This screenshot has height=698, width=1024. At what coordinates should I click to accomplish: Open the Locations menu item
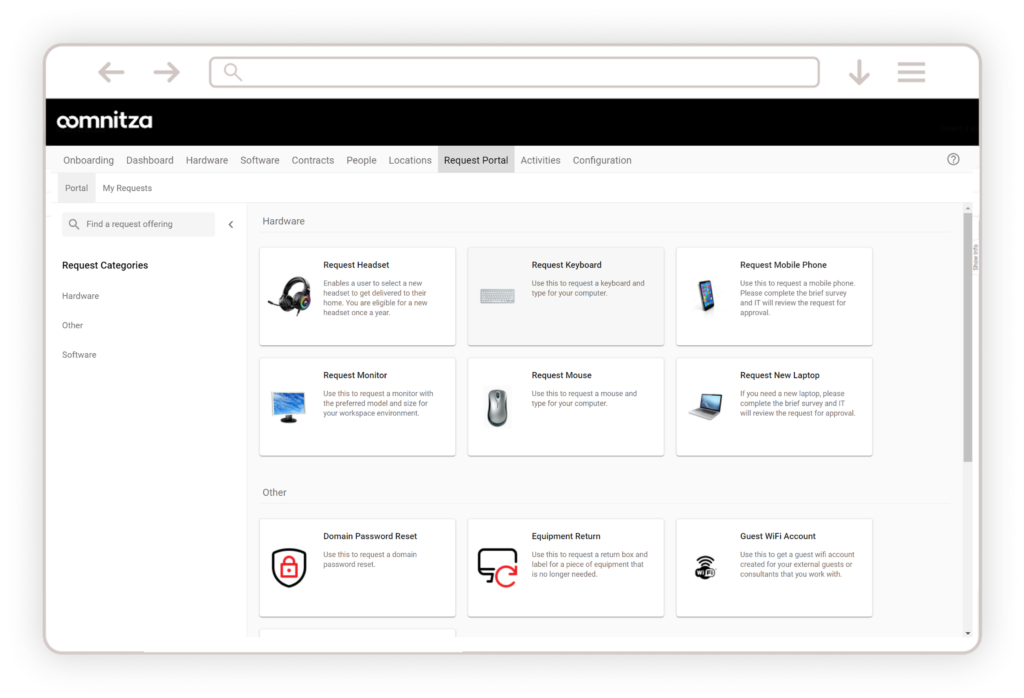(x=409, y=160)
